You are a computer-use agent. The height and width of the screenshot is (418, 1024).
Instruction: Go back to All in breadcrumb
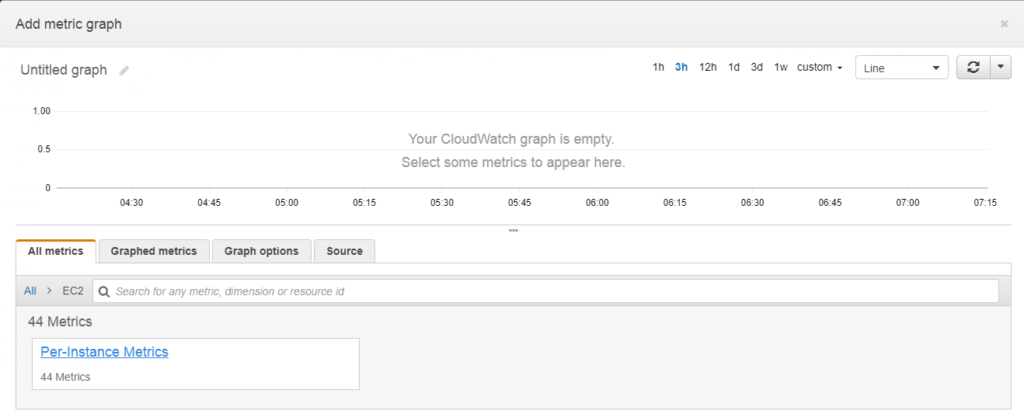point(30,291)
